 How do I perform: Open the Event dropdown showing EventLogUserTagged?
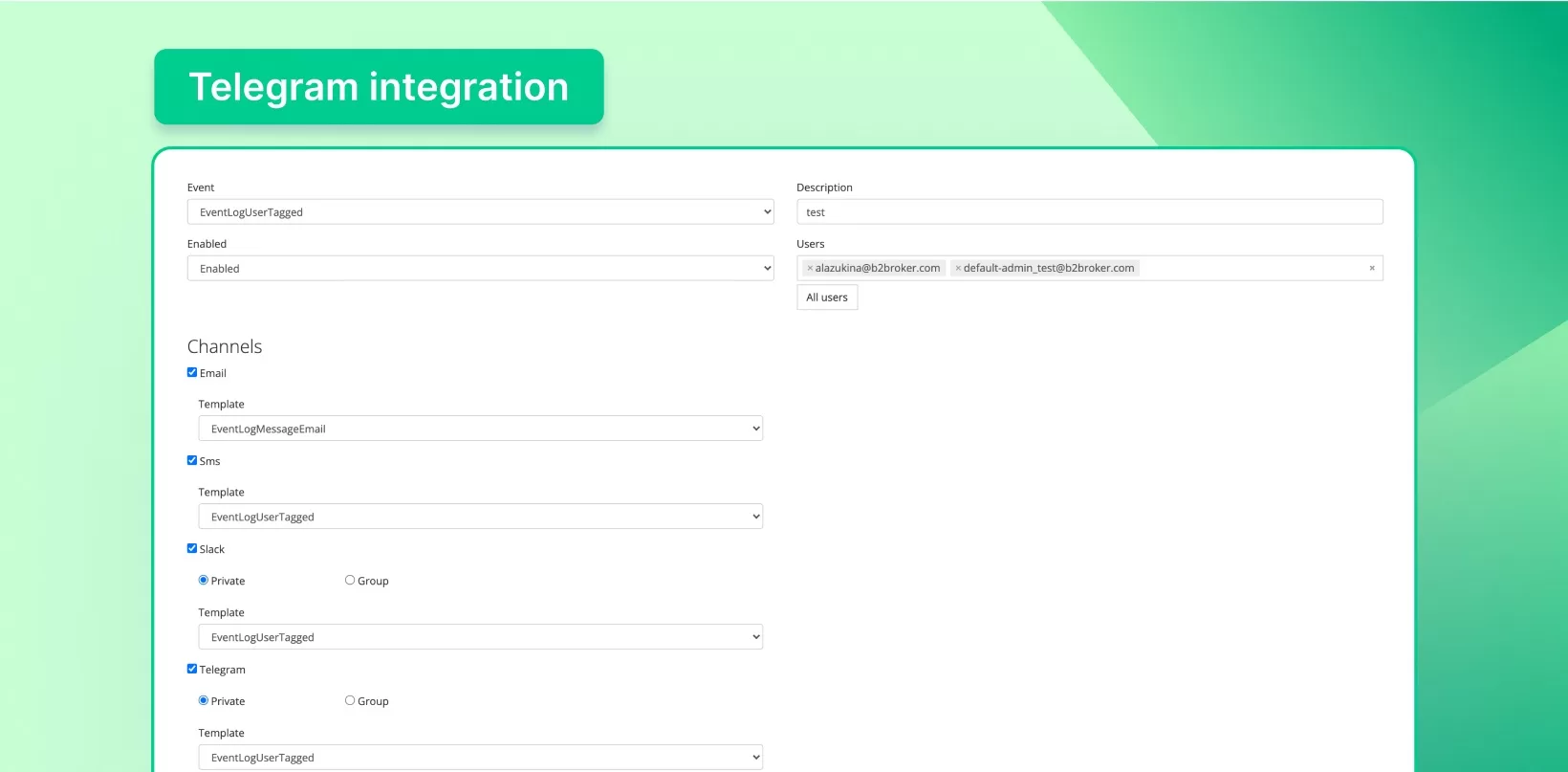(x=480, y=211)
